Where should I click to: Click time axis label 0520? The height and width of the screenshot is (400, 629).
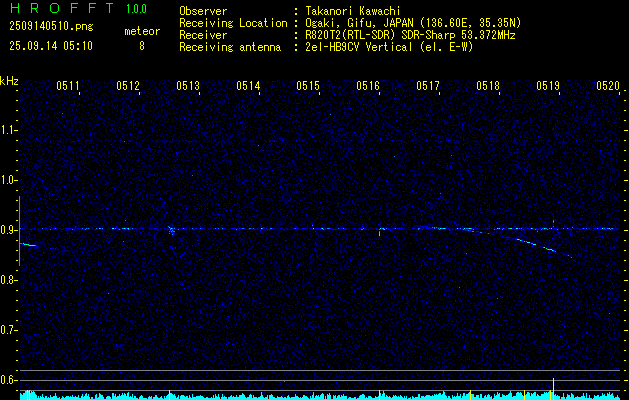coord(608,85)
